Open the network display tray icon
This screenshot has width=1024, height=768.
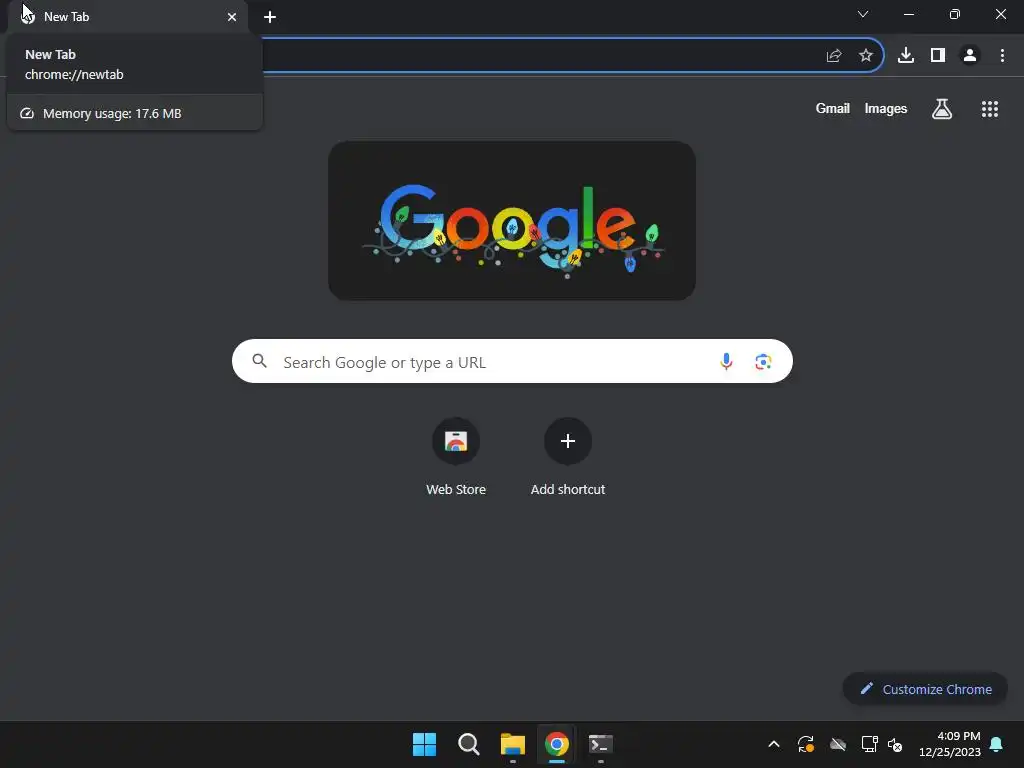pos(869,744)
